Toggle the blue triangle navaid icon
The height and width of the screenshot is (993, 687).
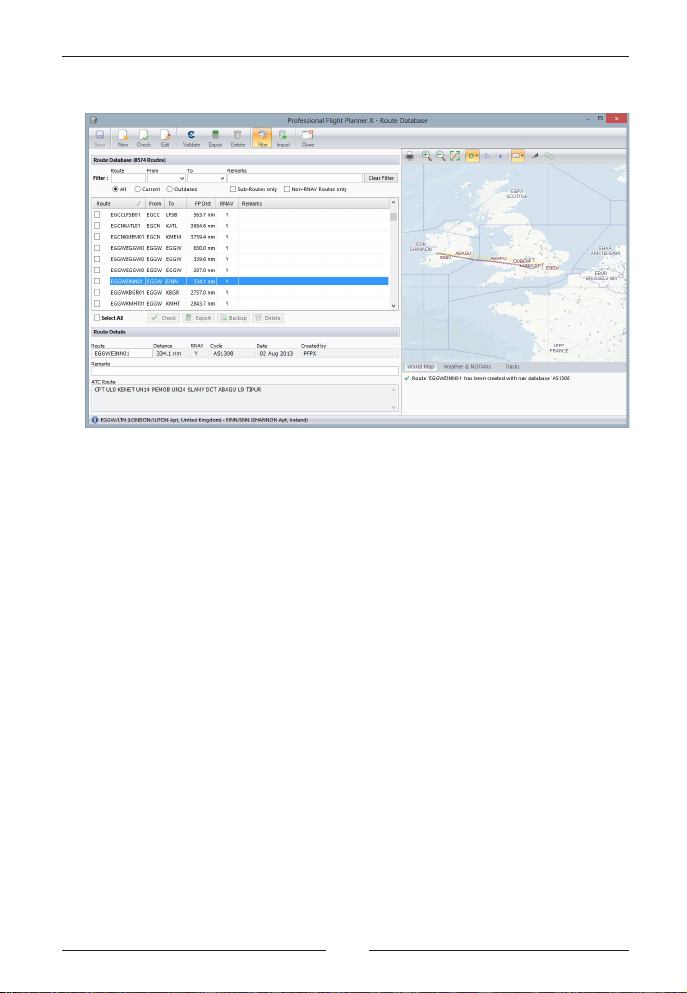(500, 156)
